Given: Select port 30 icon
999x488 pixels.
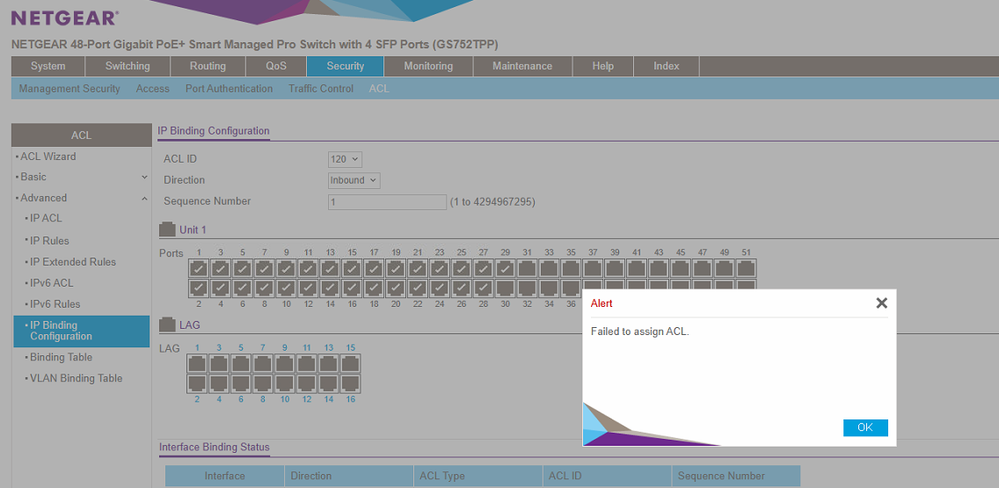Looking at the screenshot, I should pos(505,288).
